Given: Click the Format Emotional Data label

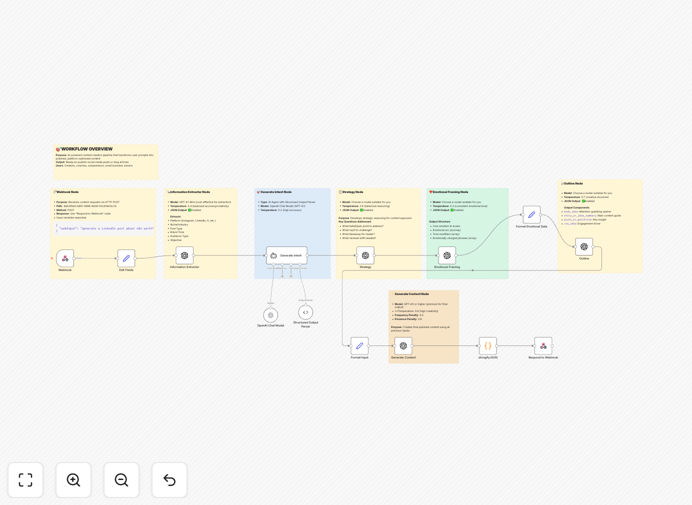Looking at the screenshot, I should [531, 226].
